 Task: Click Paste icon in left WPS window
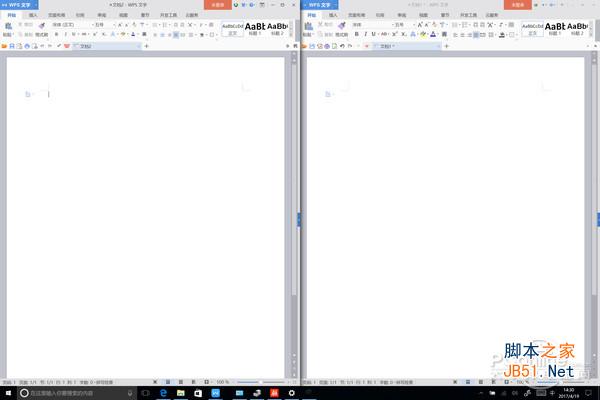pyautogui.click(x=8, y=26)
